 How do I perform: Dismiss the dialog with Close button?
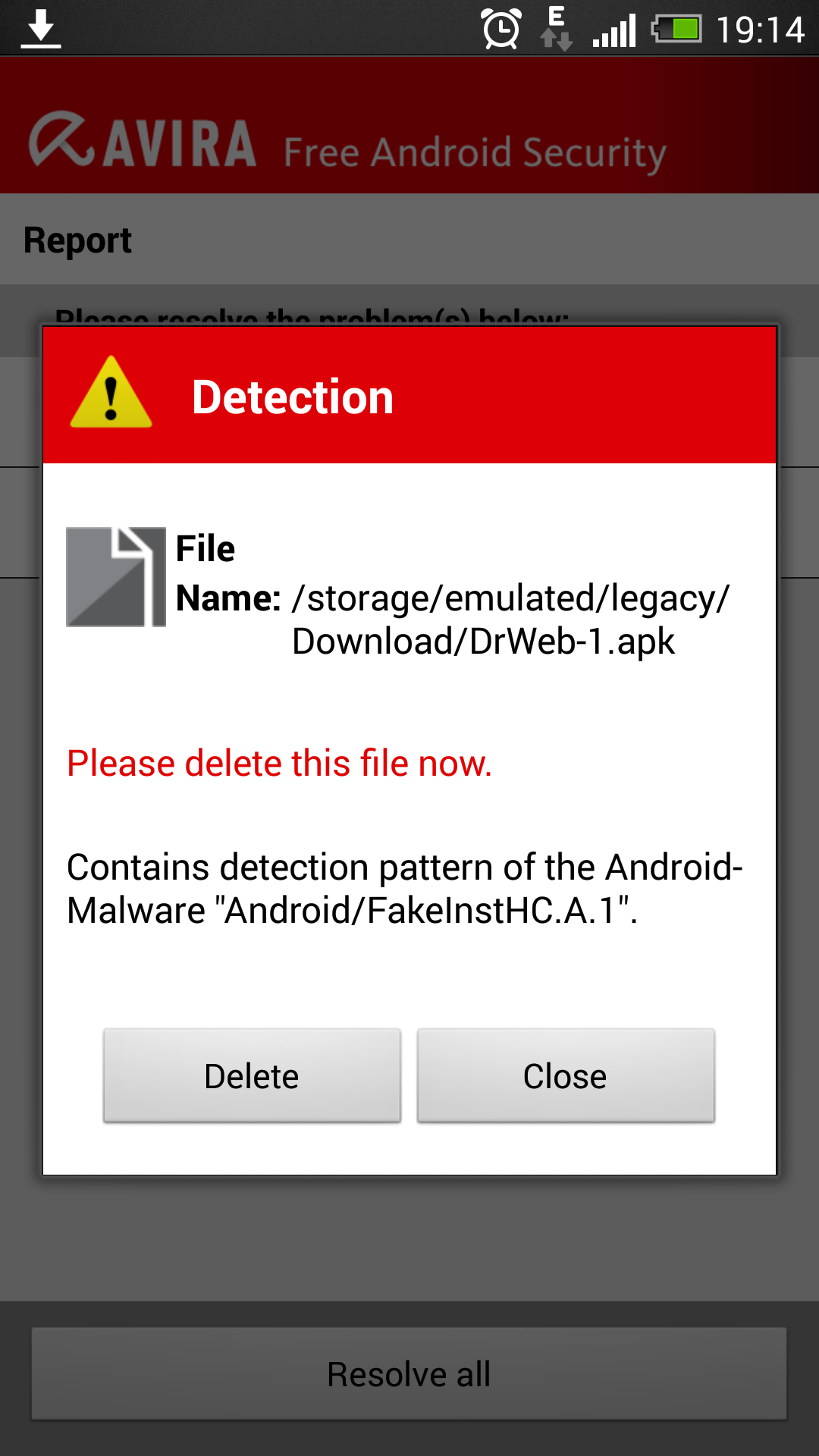pyautogui.click(x=565, y=1075)
